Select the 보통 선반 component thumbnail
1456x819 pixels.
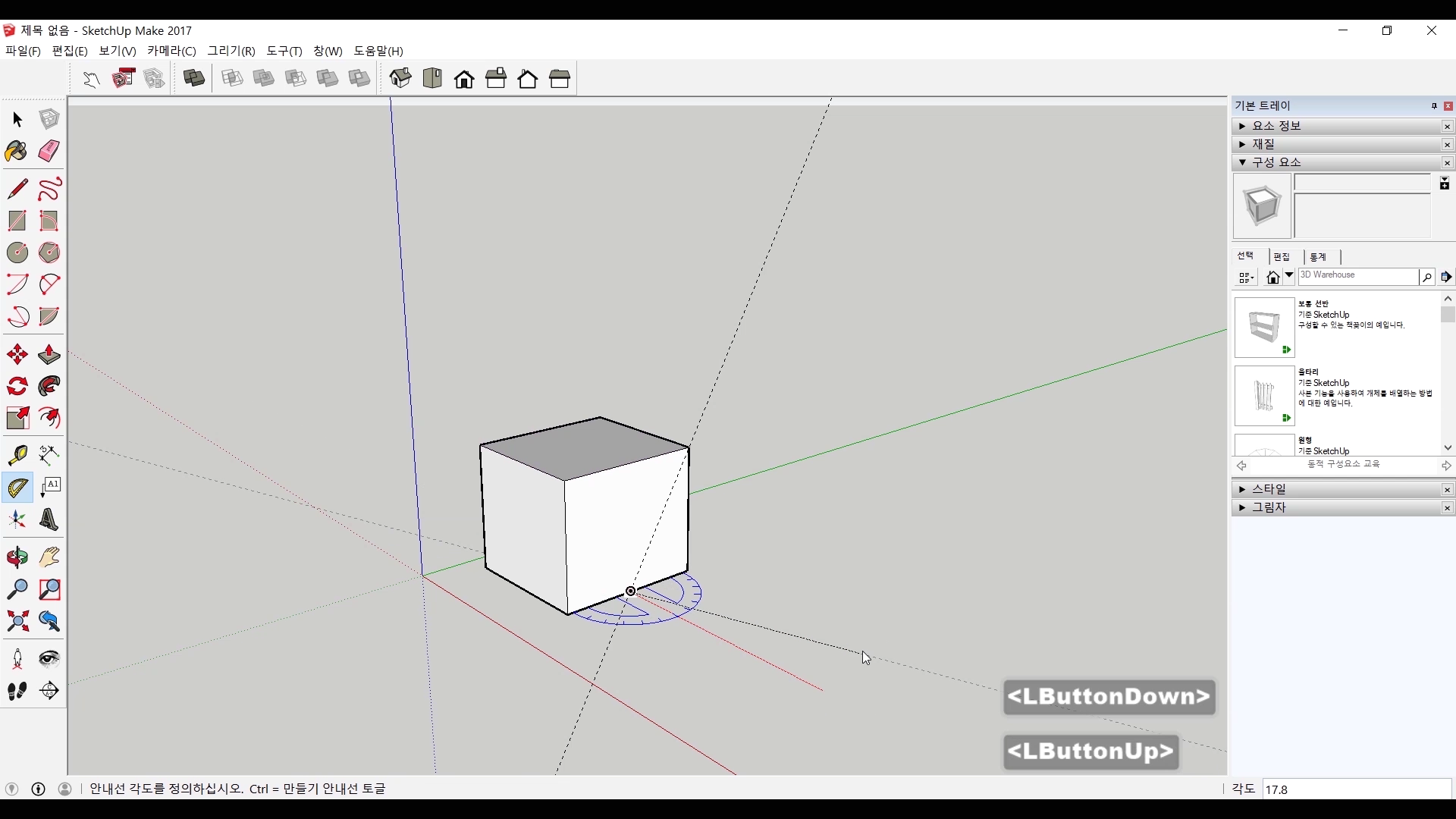point(1264,328)
